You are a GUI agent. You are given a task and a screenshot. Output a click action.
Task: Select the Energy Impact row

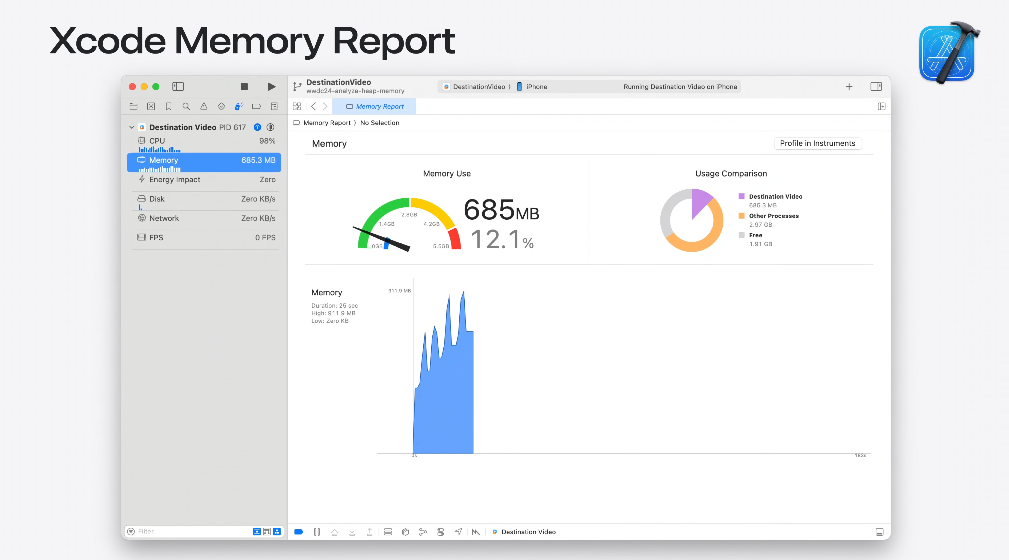pyautogui.click(x=204, y=180)
